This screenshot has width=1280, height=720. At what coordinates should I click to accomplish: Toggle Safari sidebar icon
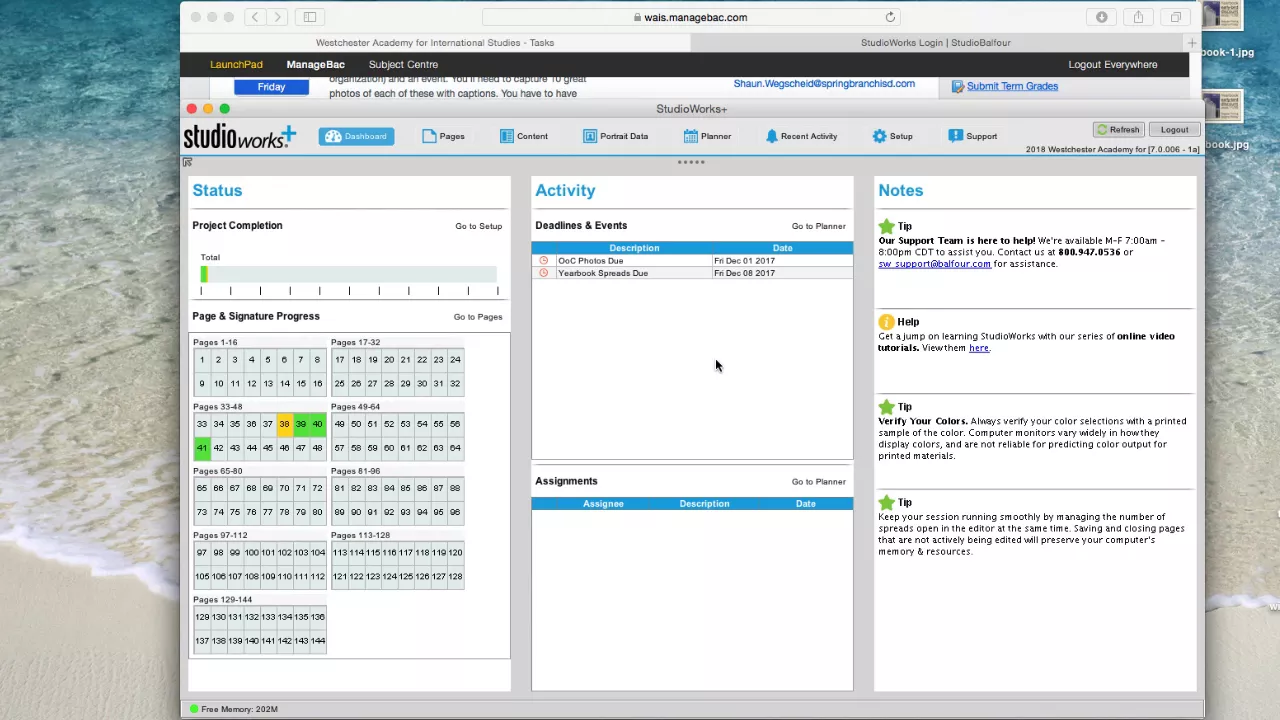pos(310,17)
